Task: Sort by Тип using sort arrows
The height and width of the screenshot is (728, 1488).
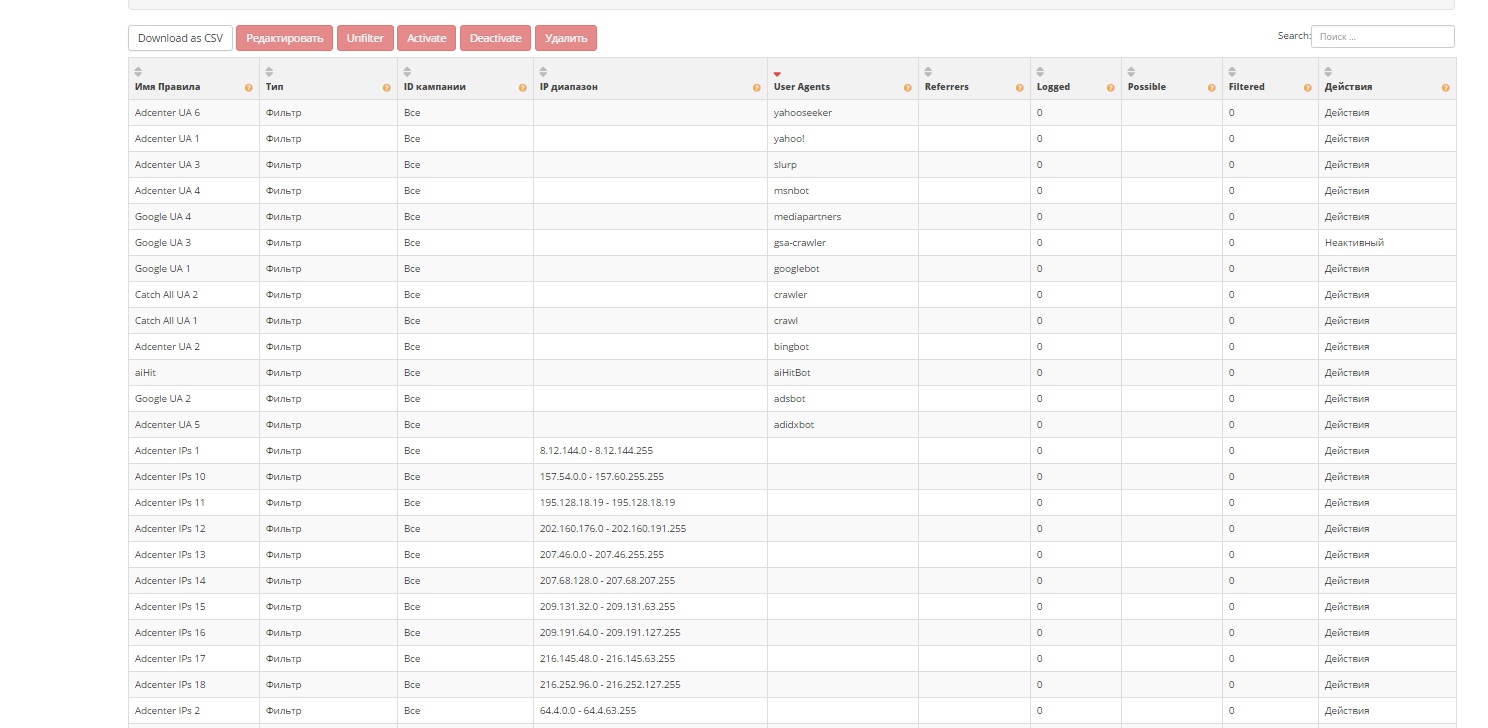Action: coord(269,71)
